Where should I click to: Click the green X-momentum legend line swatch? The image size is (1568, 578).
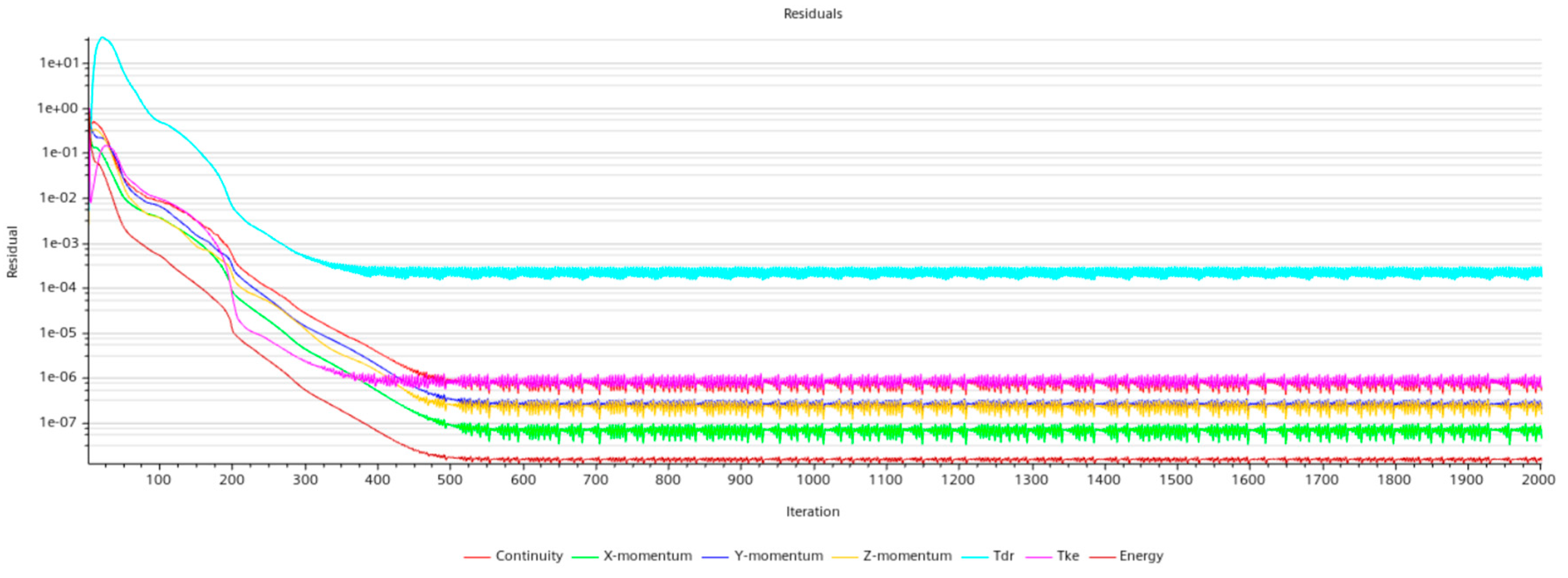click(585, 557)
